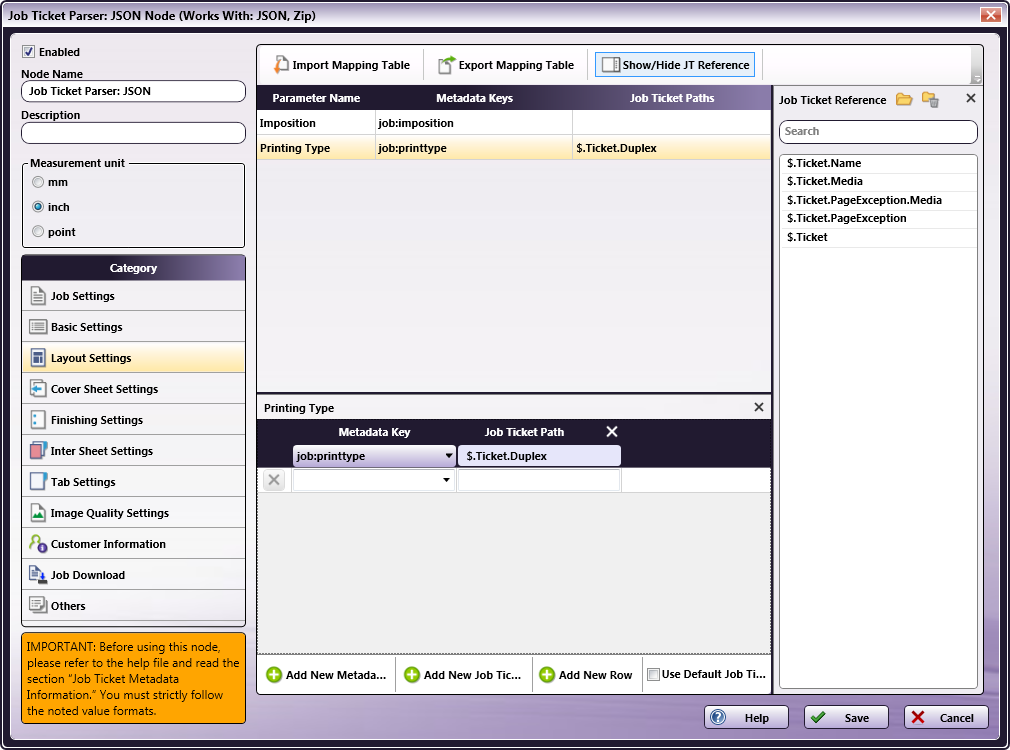
Task: Close the Job Ticket Reference panel
Action: click(970, 99)
